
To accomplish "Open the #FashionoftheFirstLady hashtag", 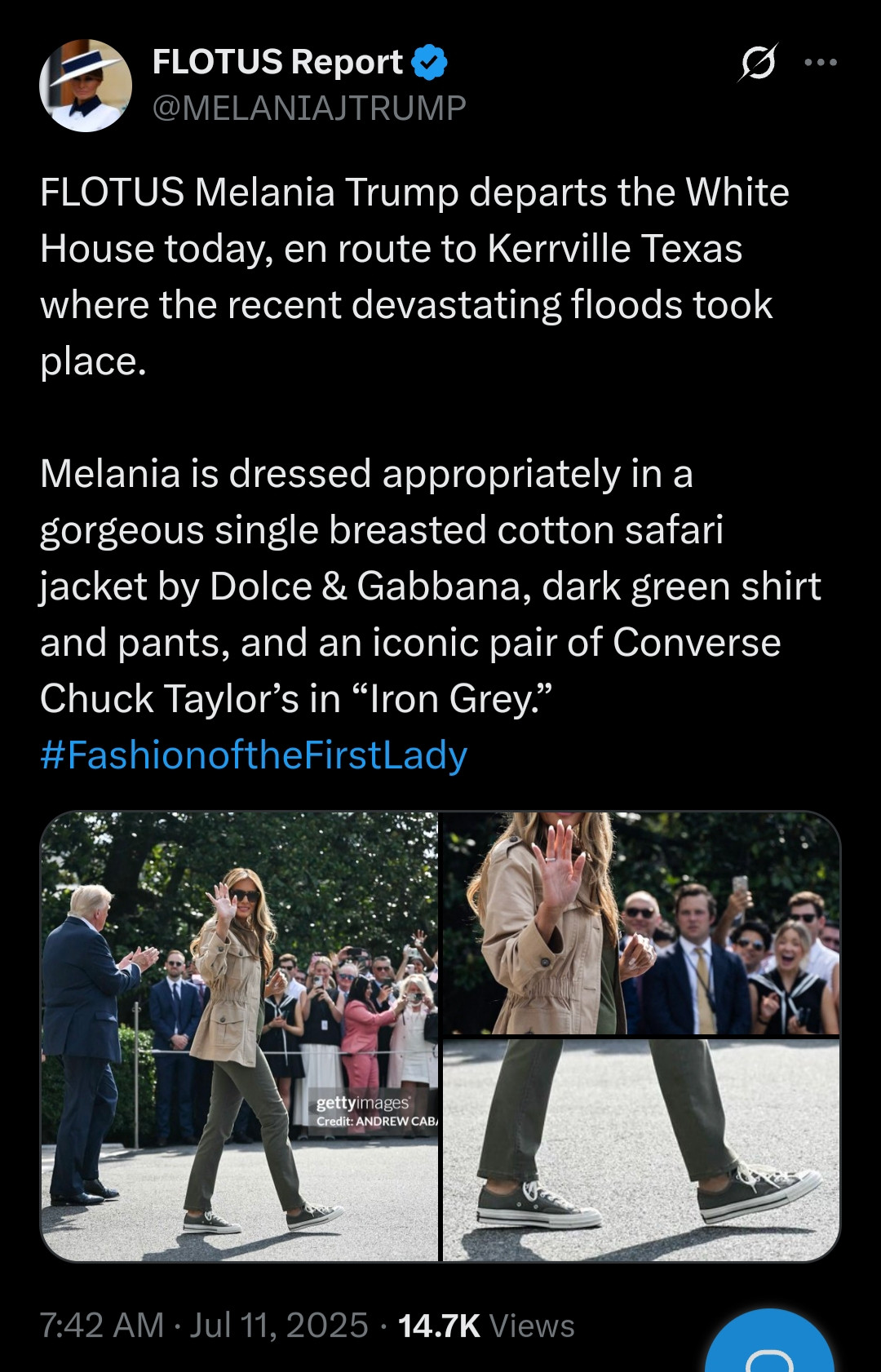I will 254,755.
